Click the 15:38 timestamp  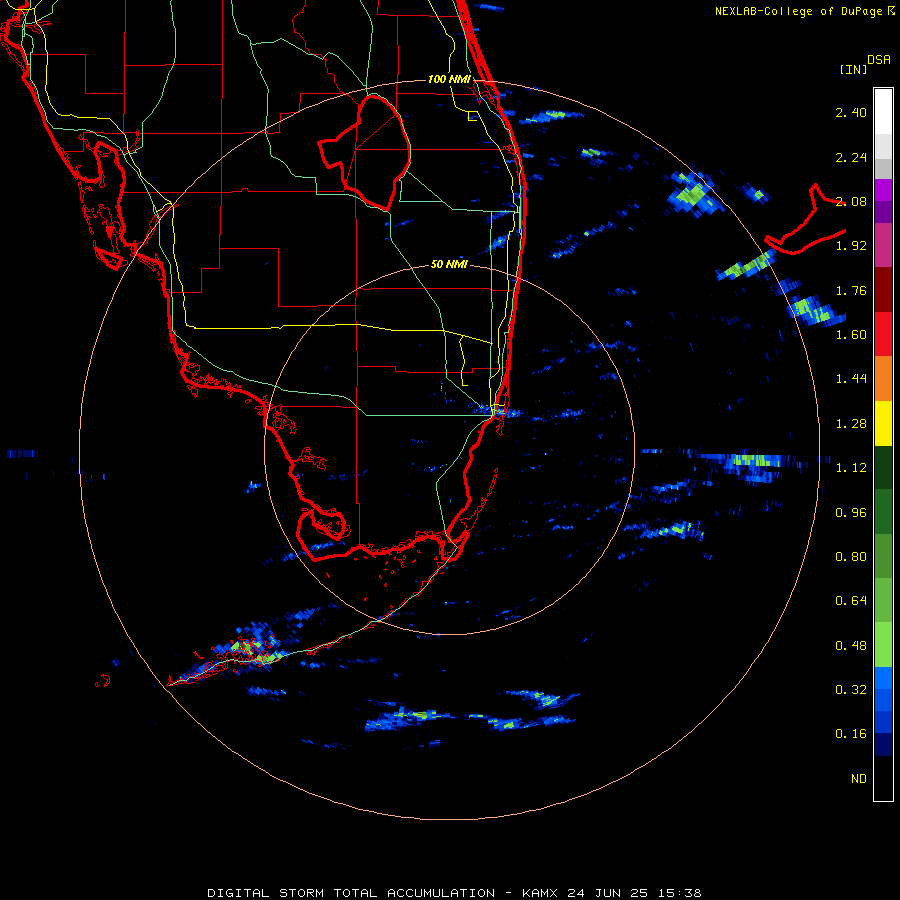[679, 893]
